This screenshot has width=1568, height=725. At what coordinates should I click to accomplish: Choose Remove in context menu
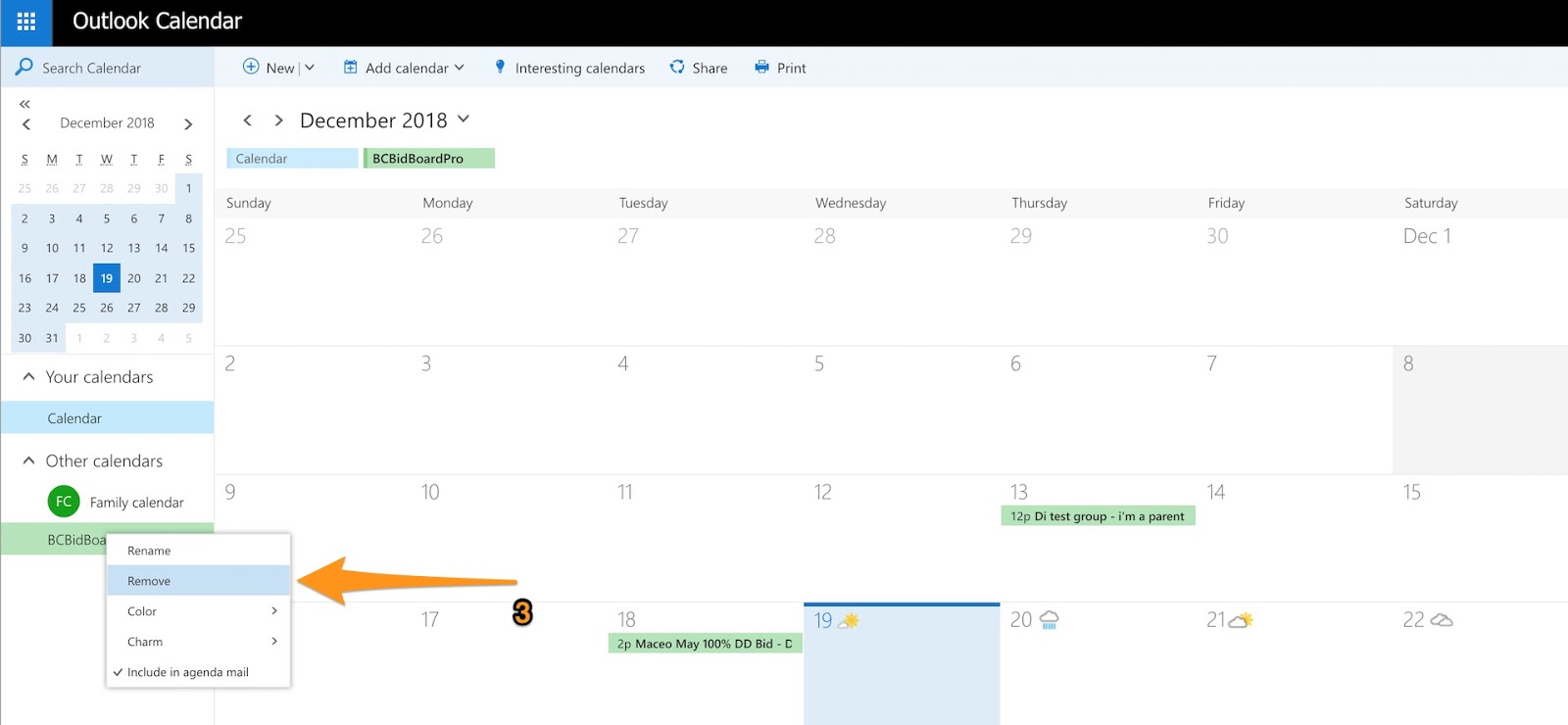click(198, 581)
